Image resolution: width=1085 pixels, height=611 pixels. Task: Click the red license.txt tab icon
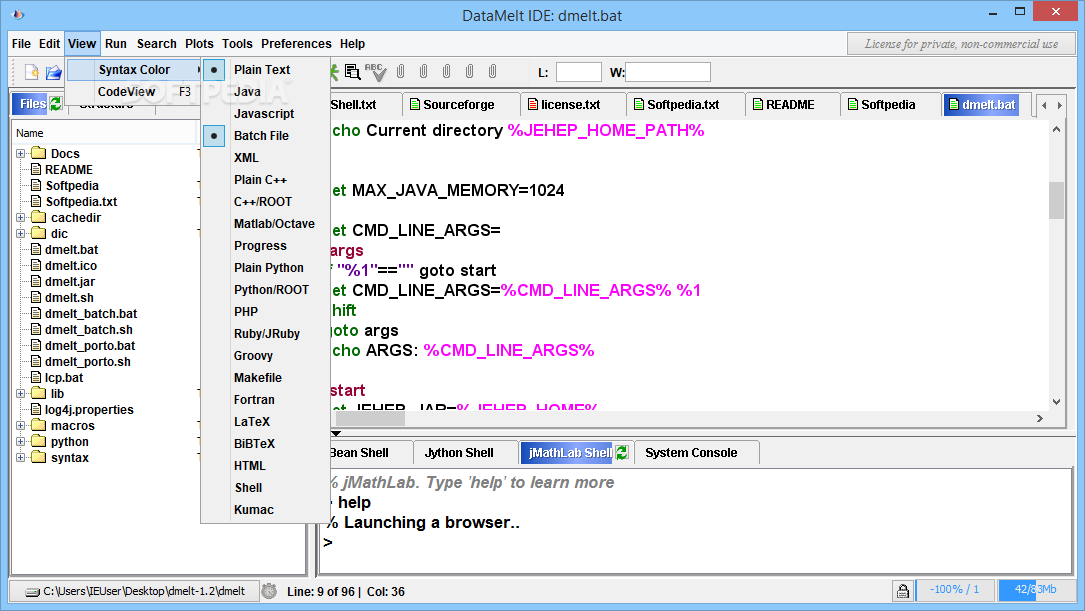[533, 104]
